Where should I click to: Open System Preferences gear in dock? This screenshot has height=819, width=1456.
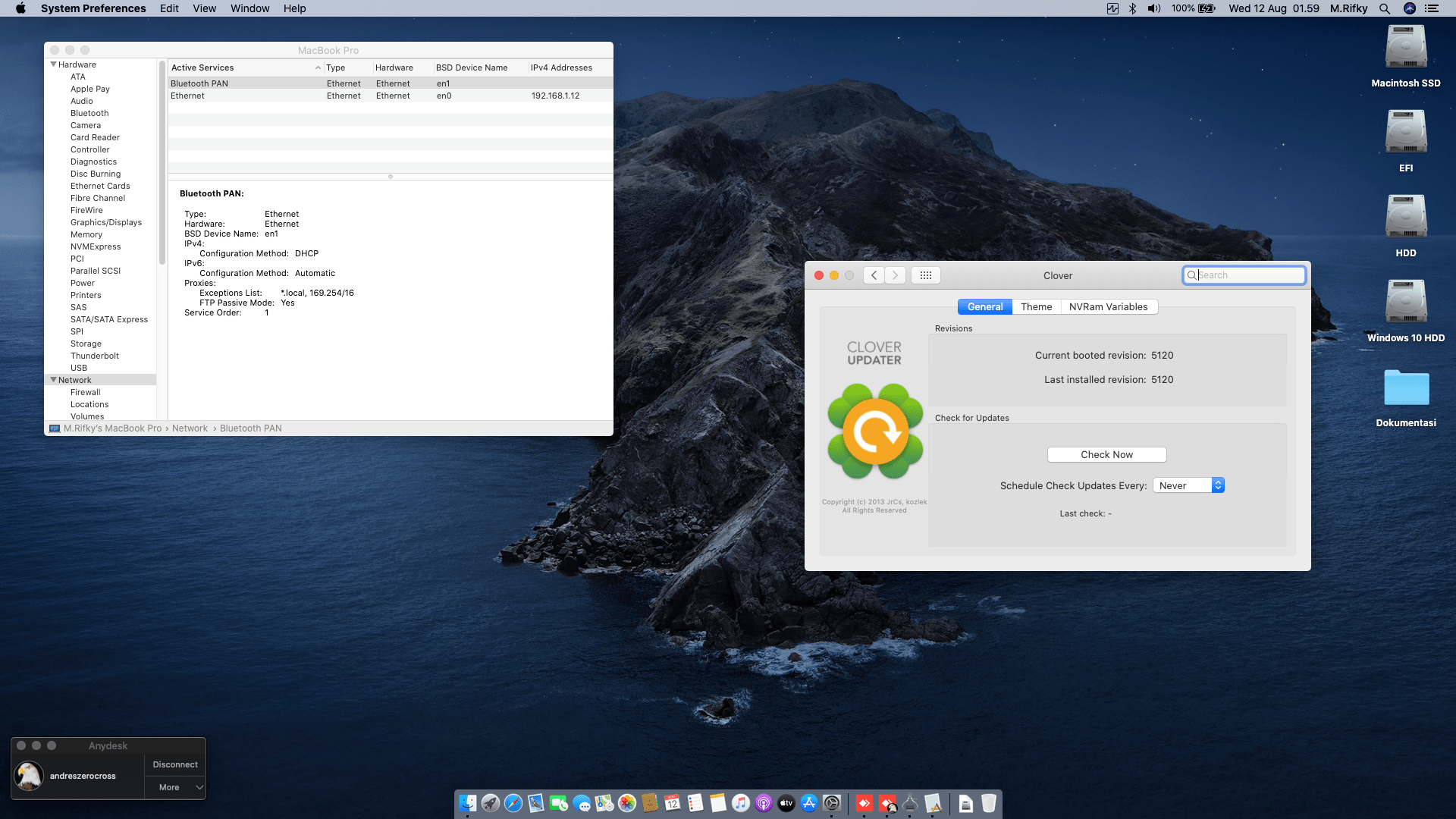[x=832, y=803]
